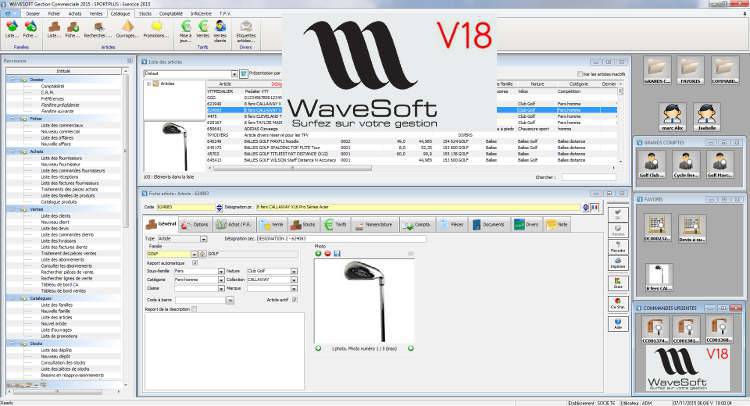750x406 pixels.
Task: Open the Achats ribbon tab
Action: [75, 13]
